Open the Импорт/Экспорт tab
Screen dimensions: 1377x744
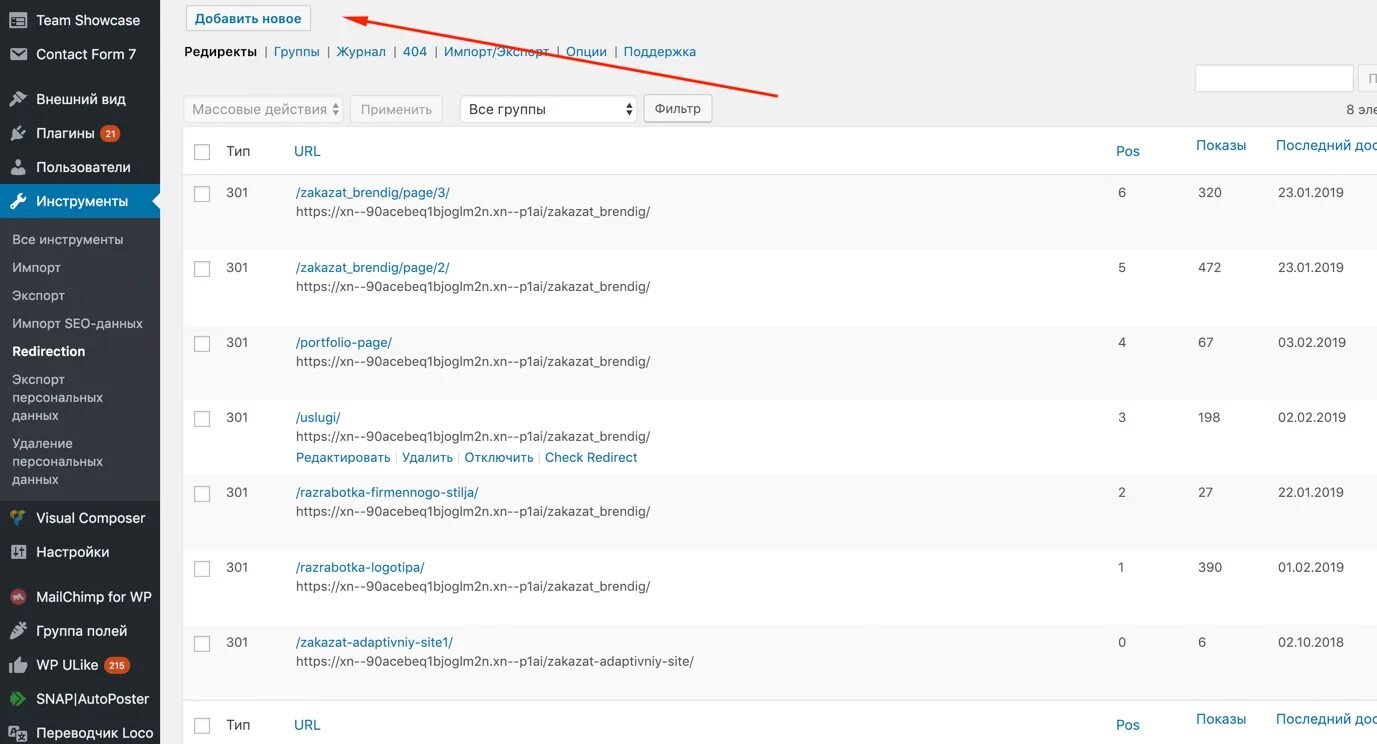coord(497,52)
